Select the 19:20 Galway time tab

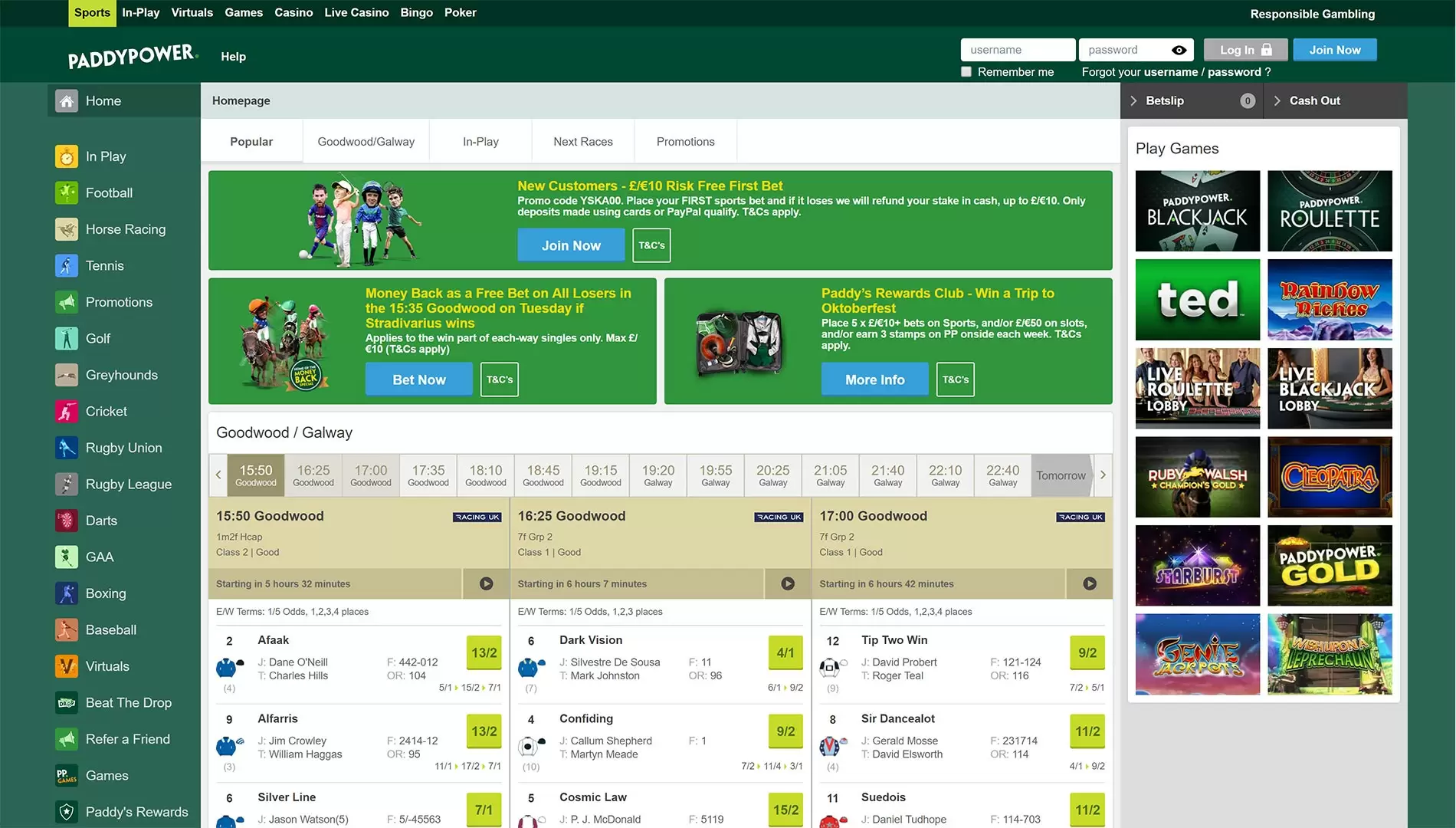point(658,475)
